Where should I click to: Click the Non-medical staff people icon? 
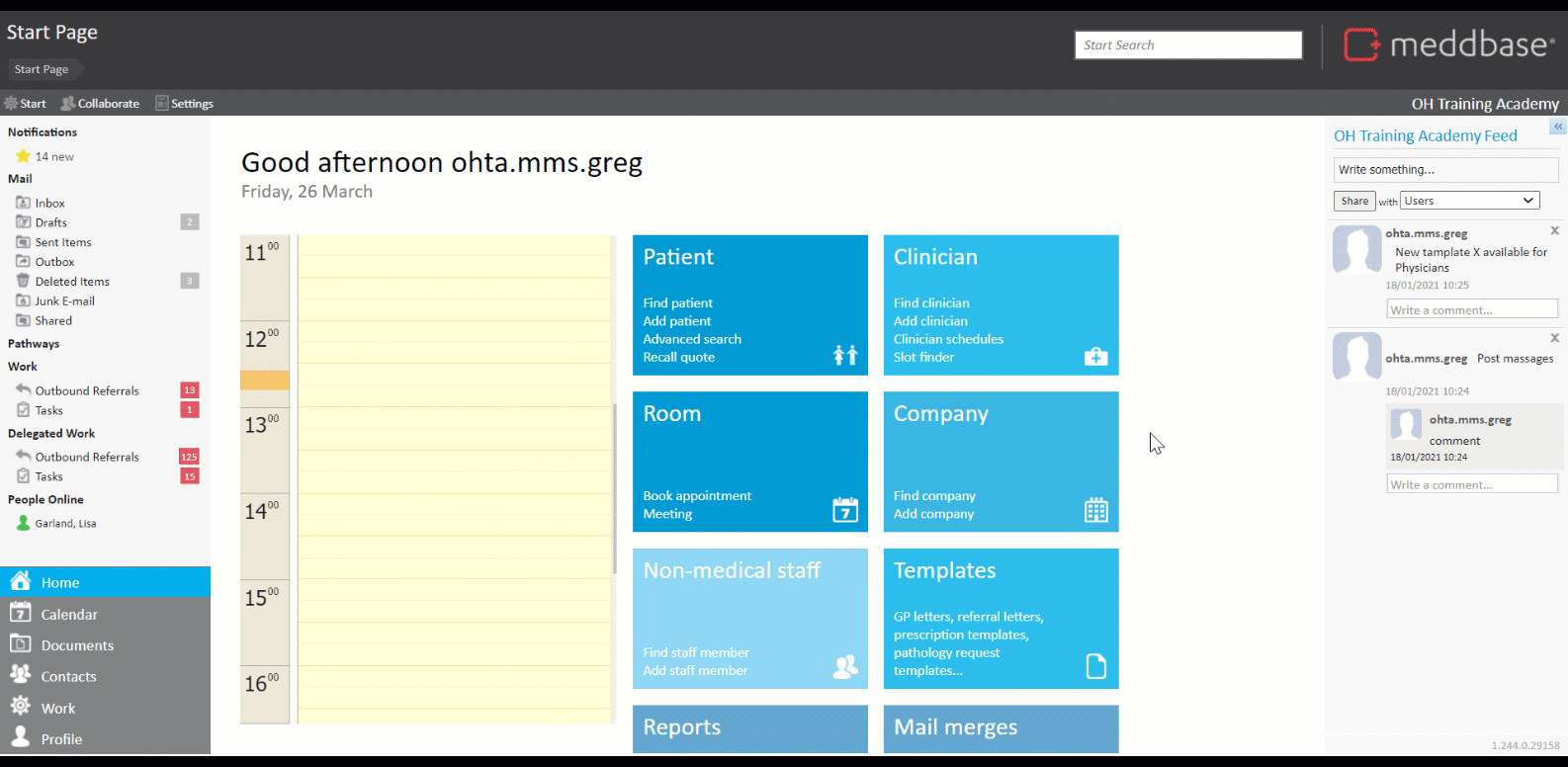845,667
